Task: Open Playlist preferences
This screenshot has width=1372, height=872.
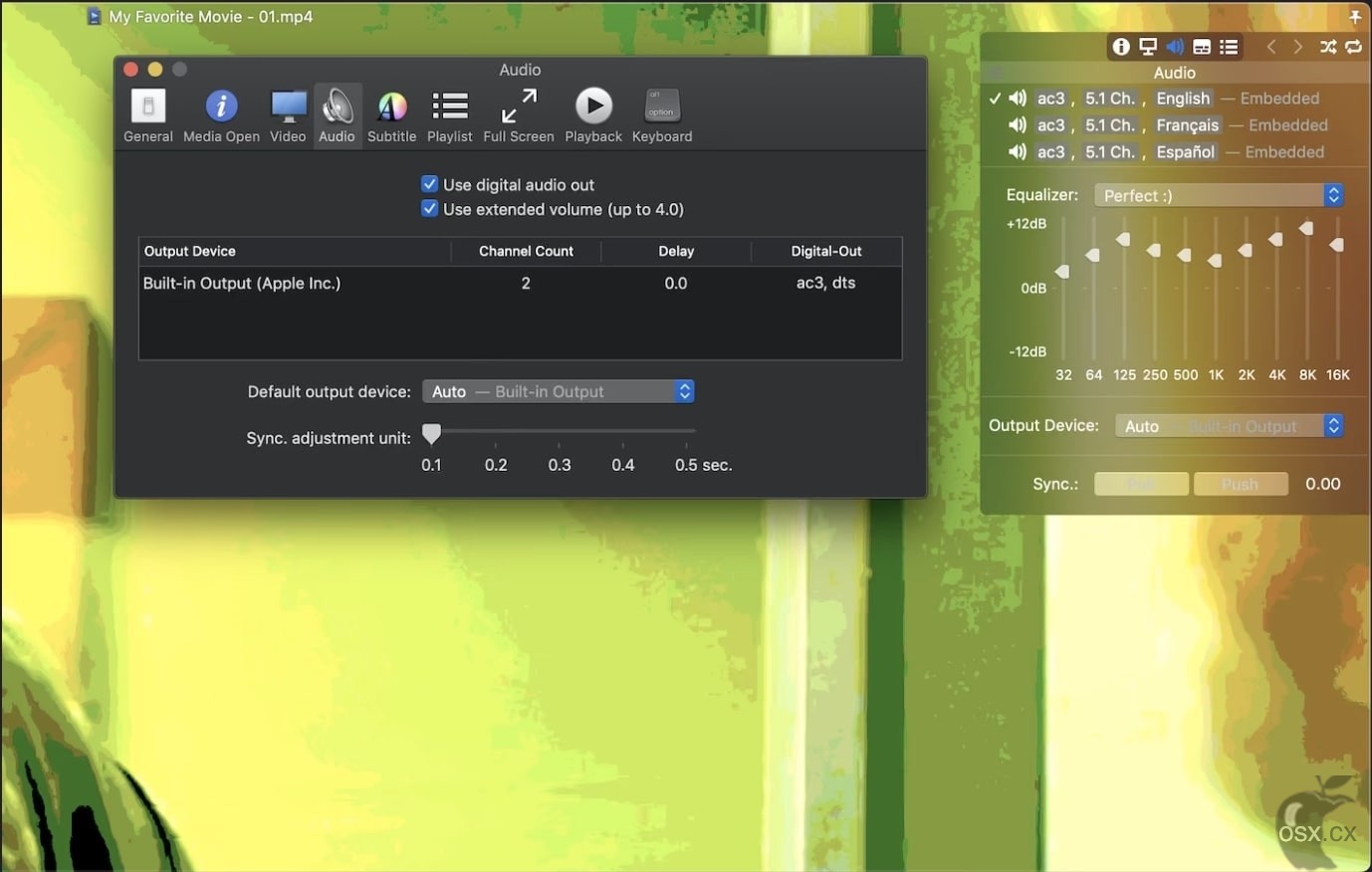Action: 450,116
